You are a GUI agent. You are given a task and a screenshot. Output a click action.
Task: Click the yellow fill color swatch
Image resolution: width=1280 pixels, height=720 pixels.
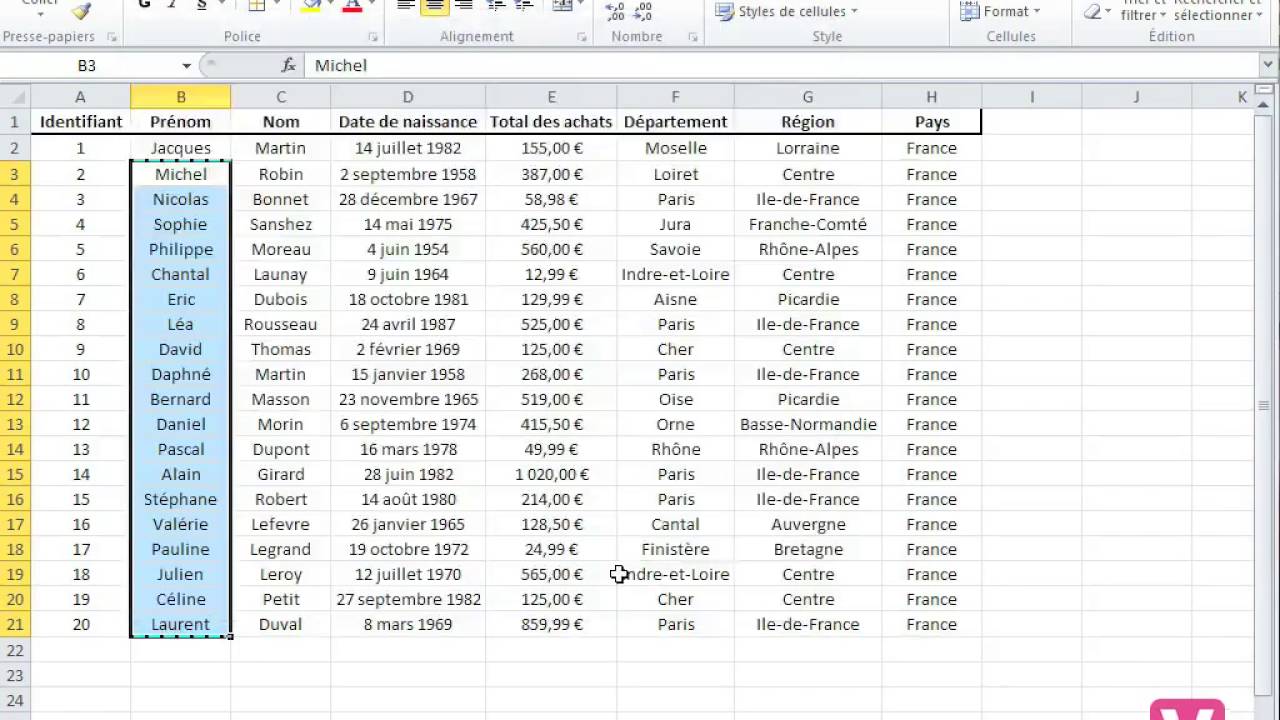pos(310,6)
